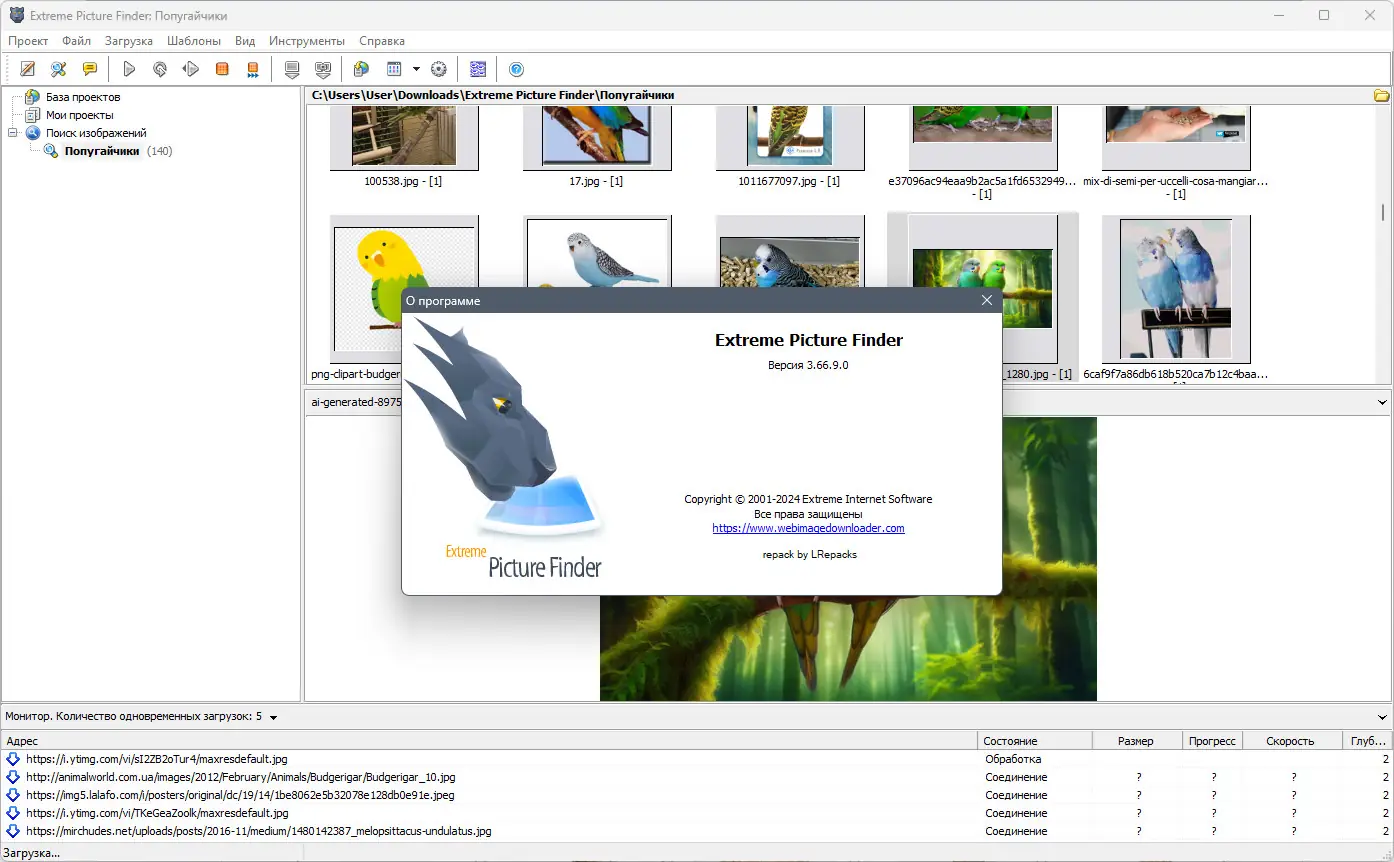Click the start download play icon
Viewport: 1394px width, 862px height.
pos(129,69)
